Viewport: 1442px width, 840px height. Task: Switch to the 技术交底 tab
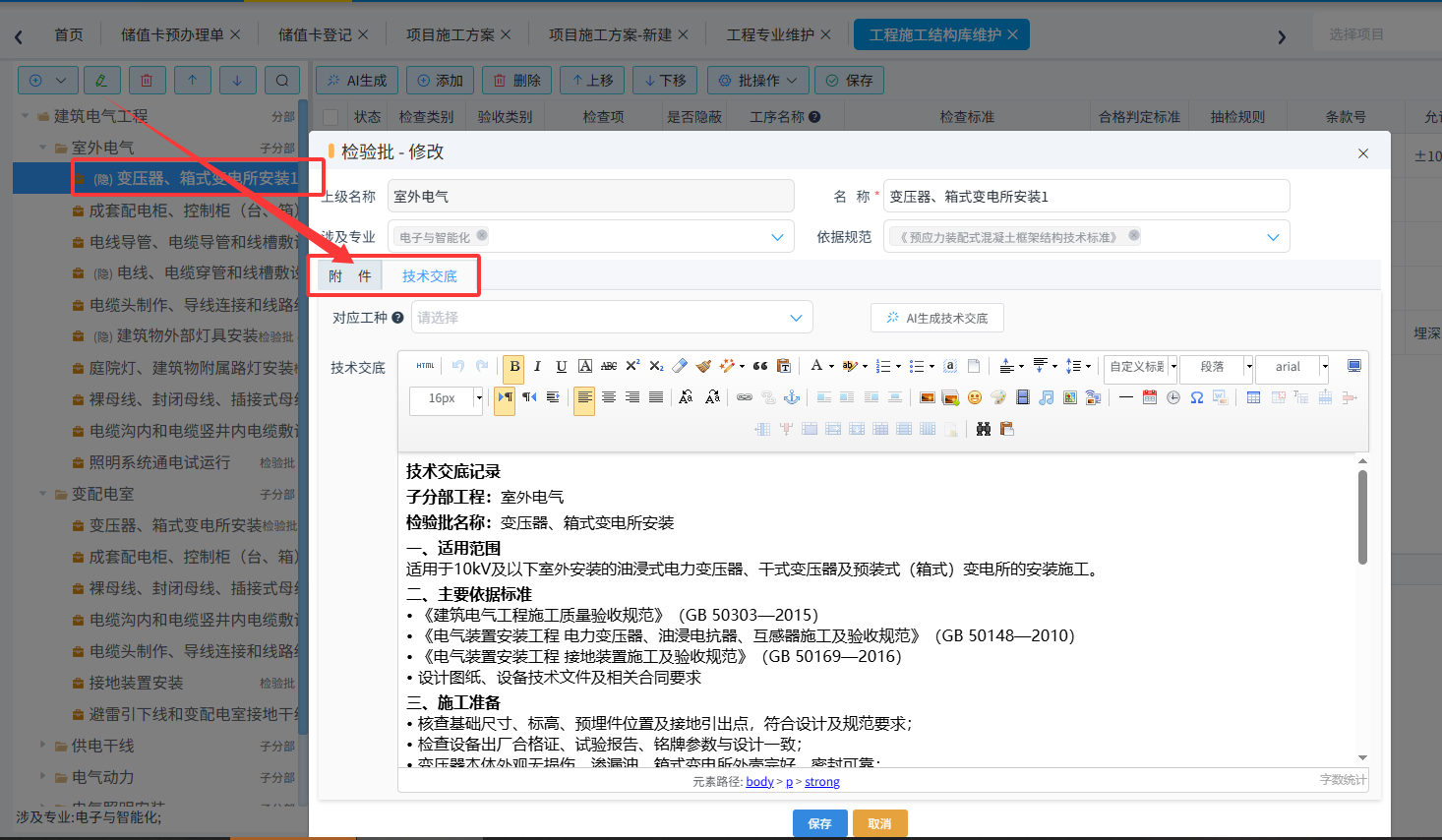coord(430,276)
